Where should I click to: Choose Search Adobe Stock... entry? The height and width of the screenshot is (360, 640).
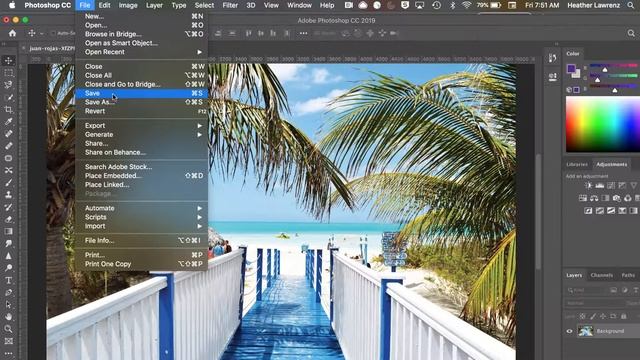pos(141,167)
